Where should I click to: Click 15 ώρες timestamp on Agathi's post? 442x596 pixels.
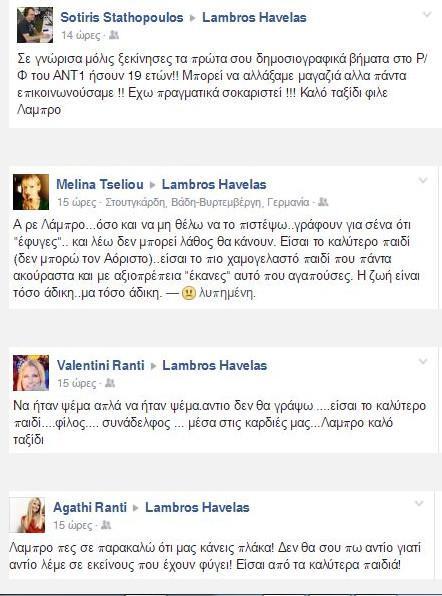73,525
